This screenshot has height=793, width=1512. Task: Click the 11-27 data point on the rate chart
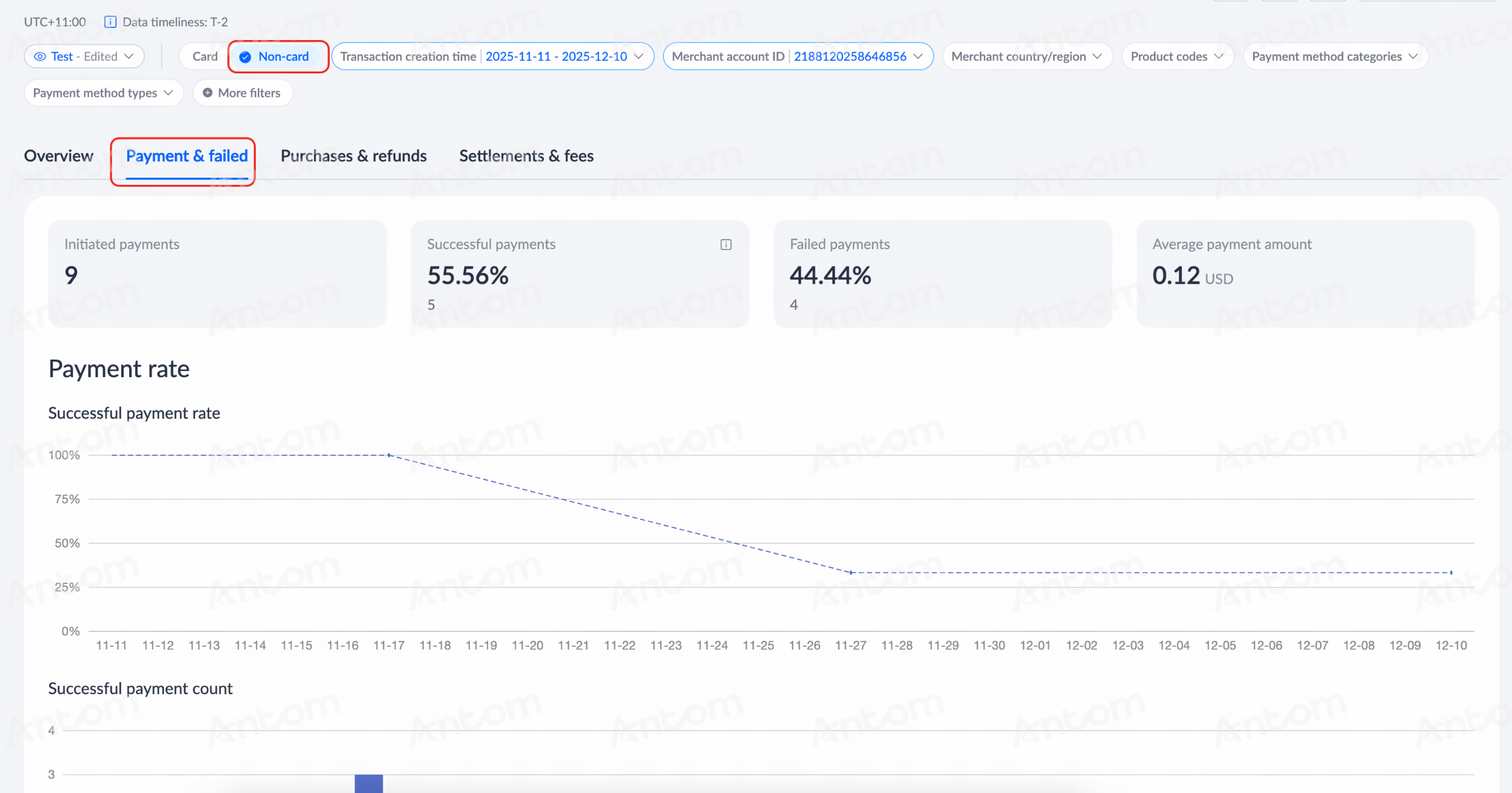[x=851, y=572]
